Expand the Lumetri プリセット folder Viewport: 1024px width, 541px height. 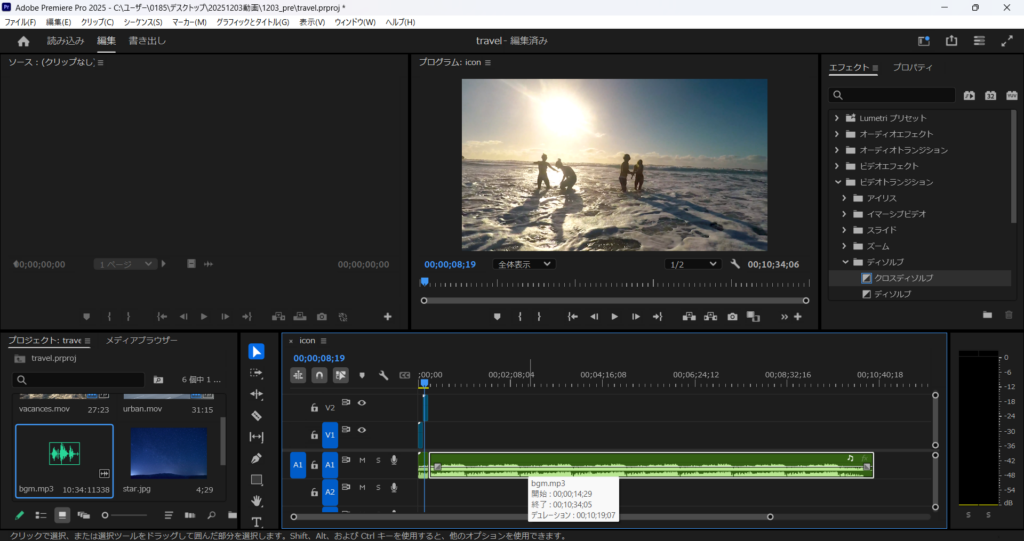point(836,118)
